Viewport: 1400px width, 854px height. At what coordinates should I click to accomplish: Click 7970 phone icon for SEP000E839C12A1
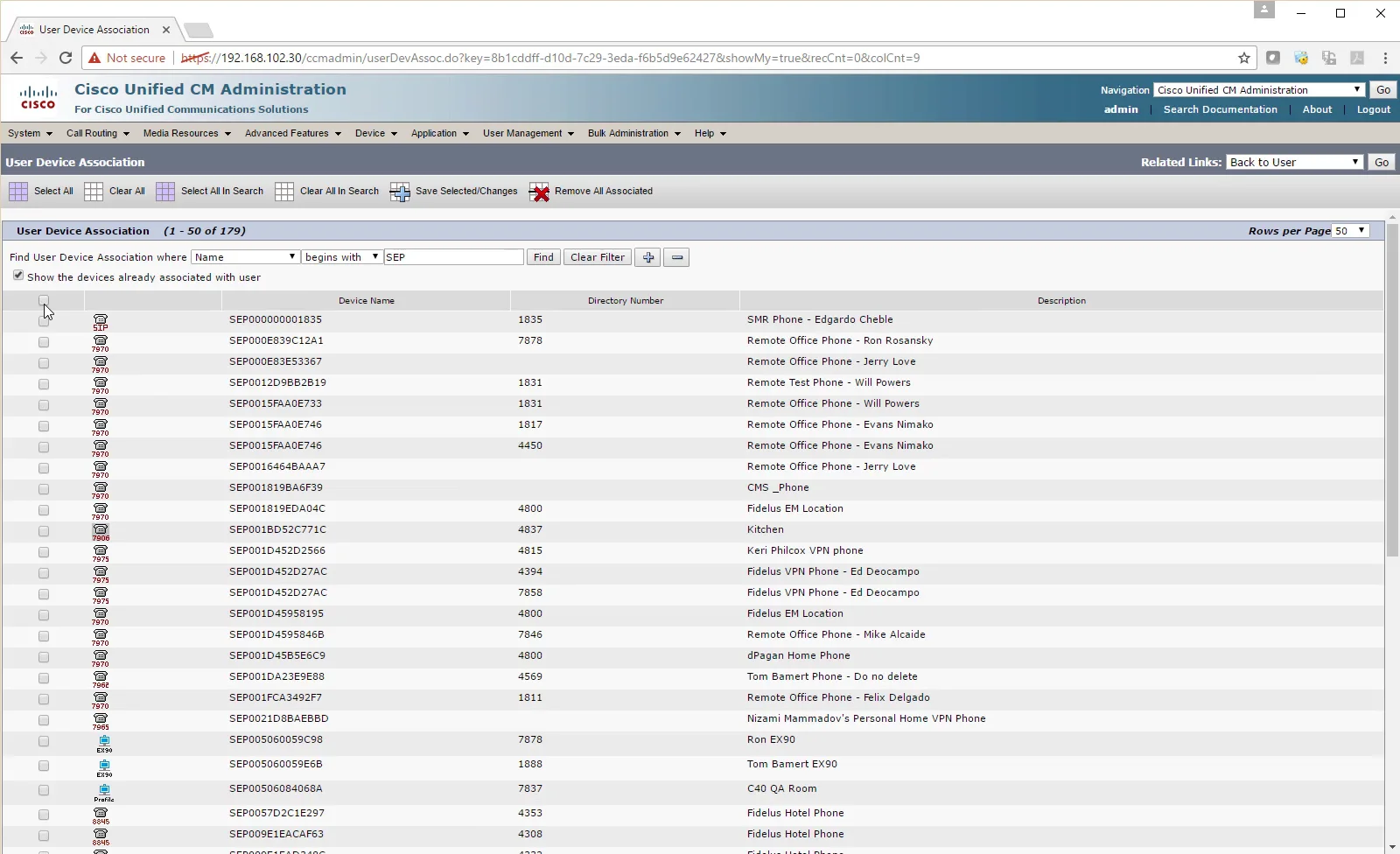point(101,343)
